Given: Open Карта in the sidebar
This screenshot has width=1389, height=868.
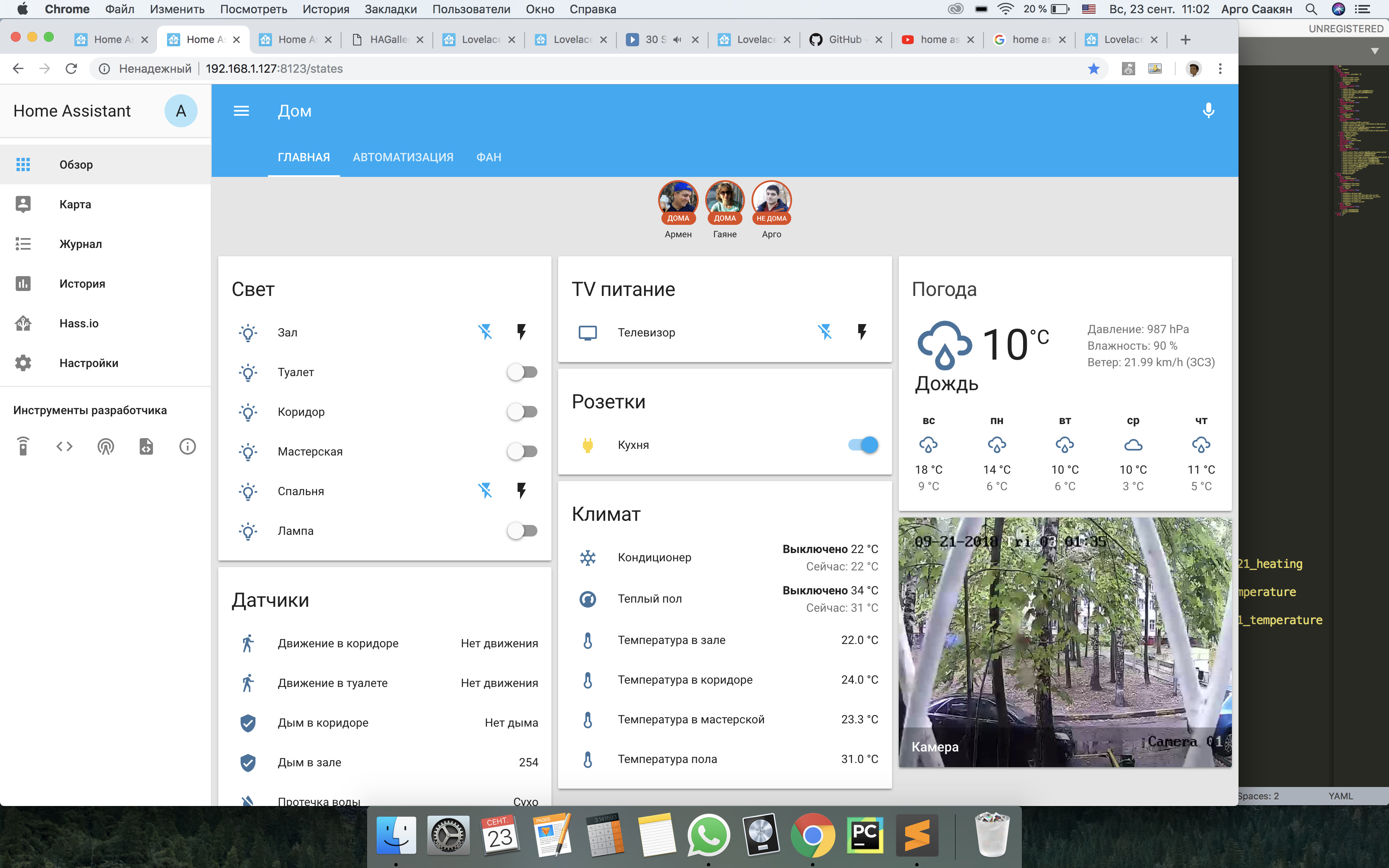Looking at the screenshot, I should [105, 204].
